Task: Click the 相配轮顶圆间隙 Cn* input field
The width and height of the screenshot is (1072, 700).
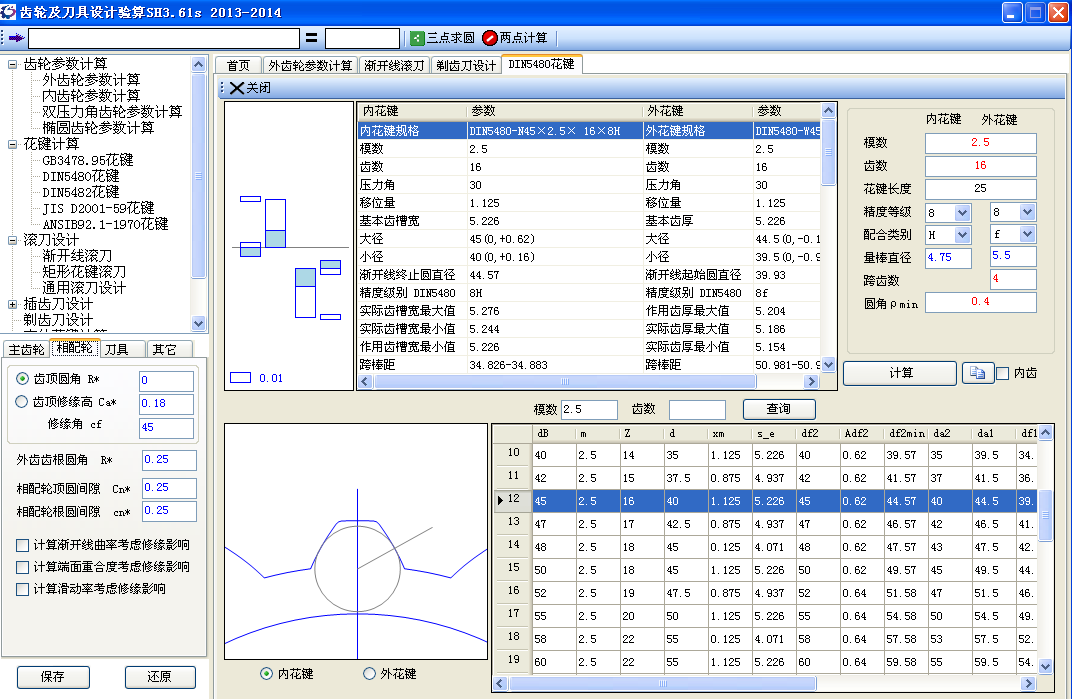Action: (x=169, y=488)
